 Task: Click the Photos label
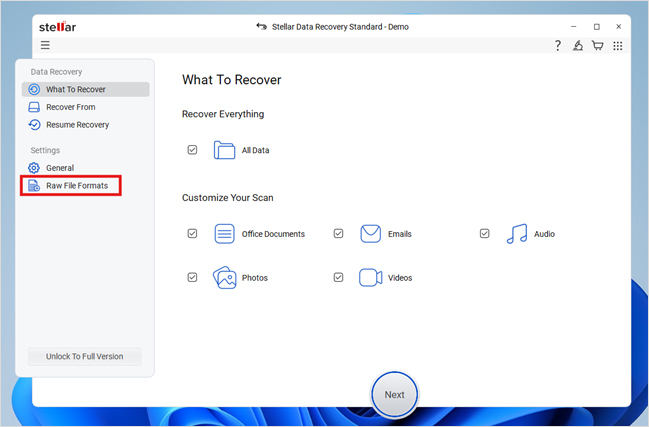[255, 278]
